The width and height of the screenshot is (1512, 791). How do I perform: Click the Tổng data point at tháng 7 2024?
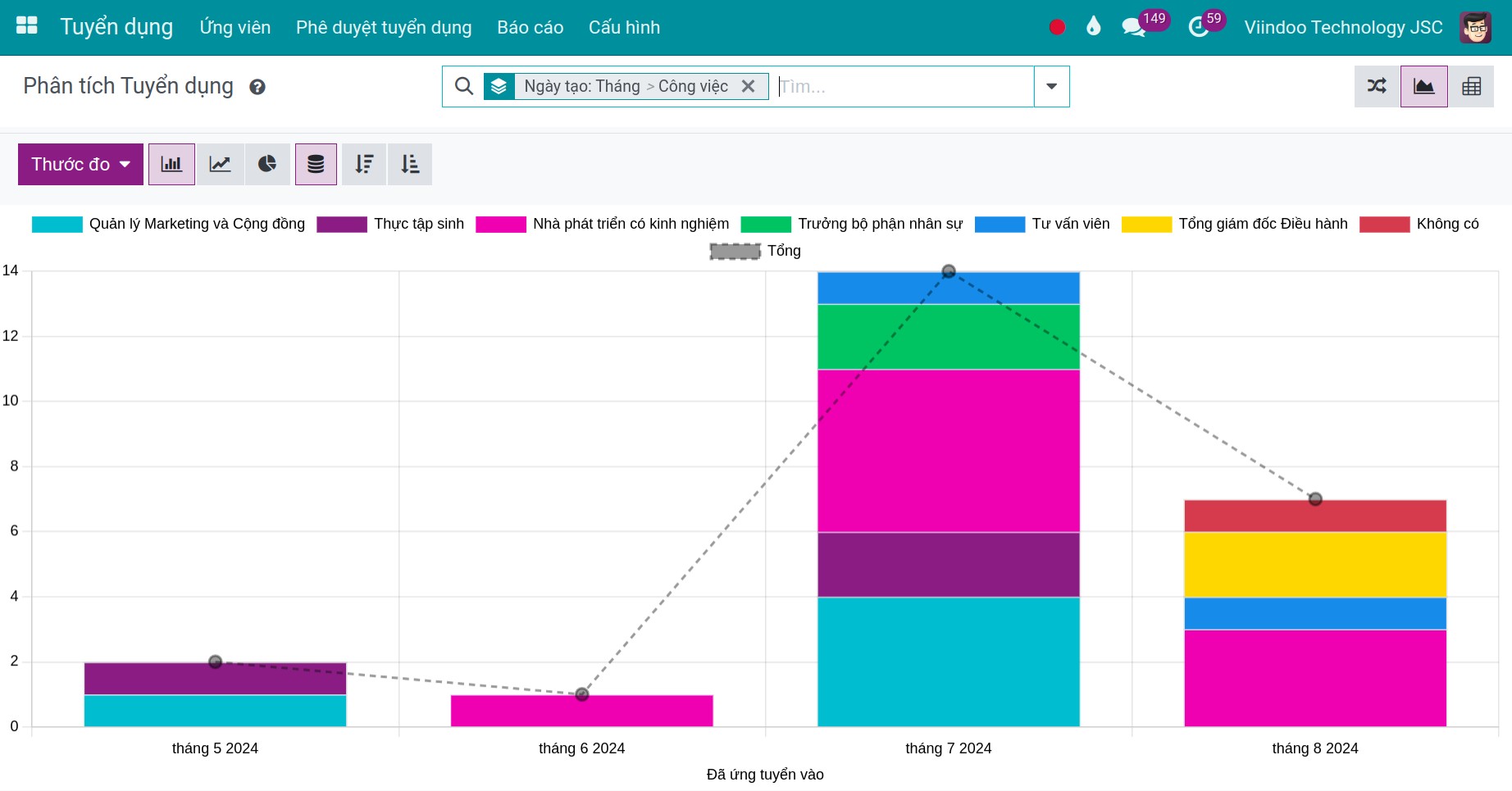tap(949, 271)
